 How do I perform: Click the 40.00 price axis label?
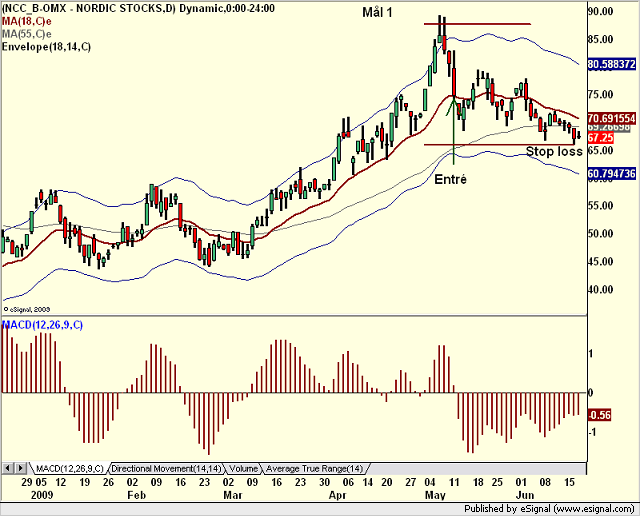[600, 289]
